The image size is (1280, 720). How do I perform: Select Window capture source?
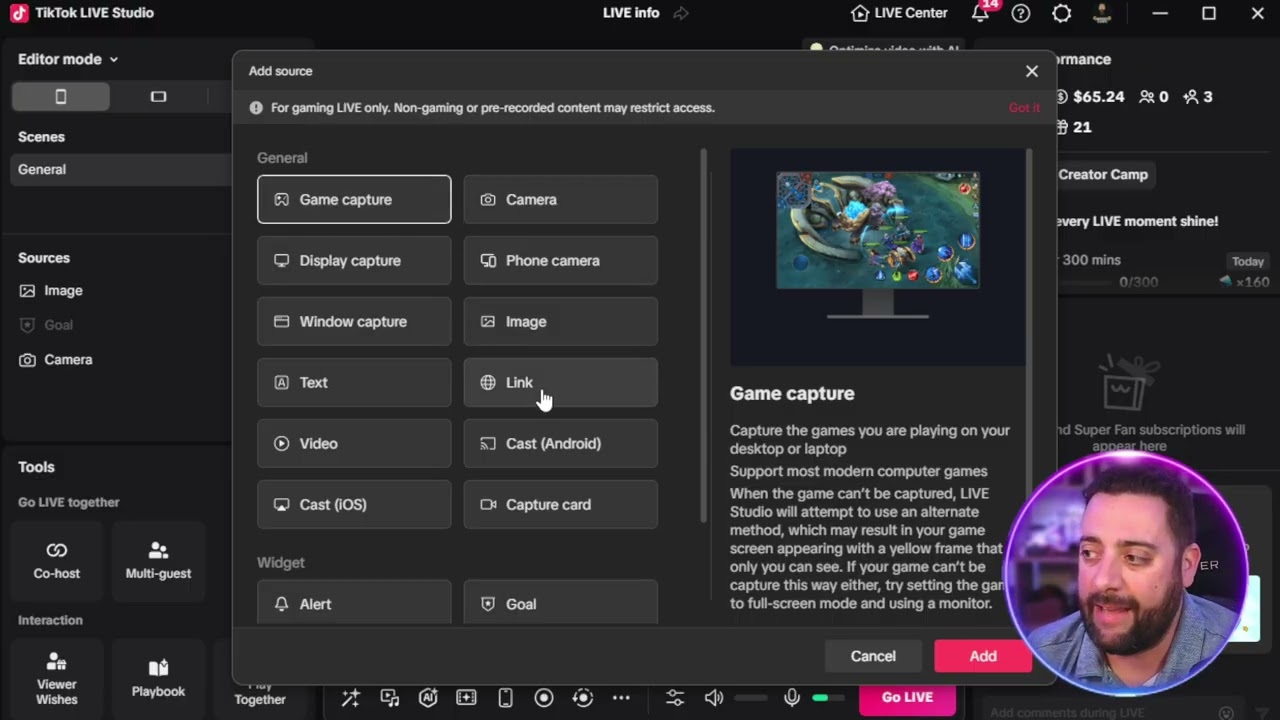(354, 321)
